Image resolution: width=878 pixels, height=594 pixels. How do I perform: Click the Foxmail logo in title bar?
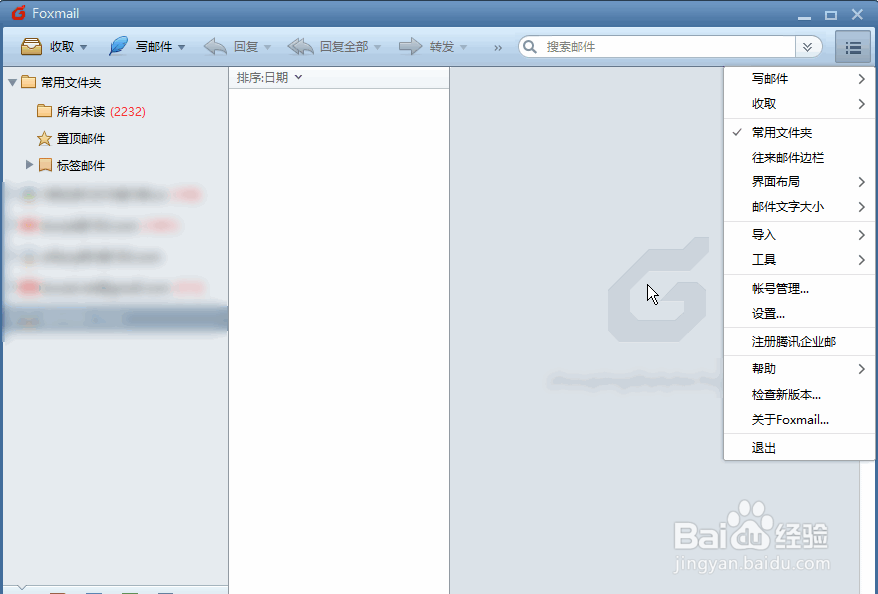(x=18, y=13)
